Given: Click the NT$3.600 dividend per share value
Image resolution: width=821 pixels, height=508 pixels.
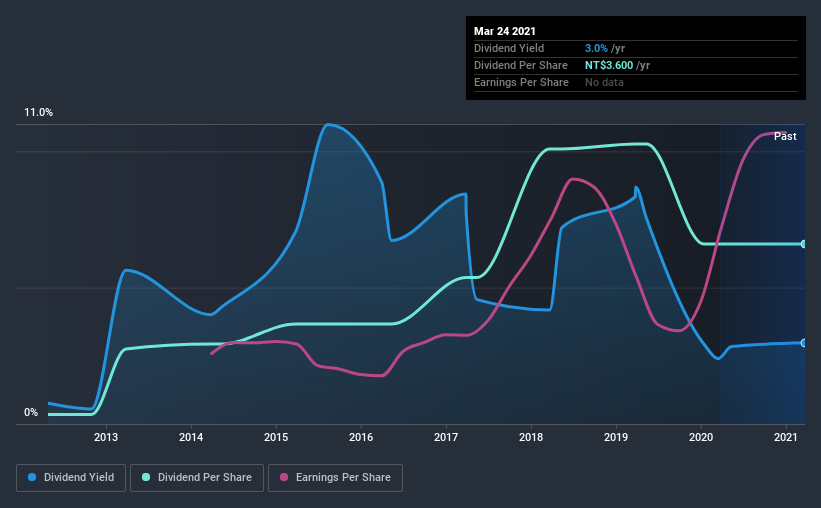Looking at the screenshot, I should [x=609, y=65].
